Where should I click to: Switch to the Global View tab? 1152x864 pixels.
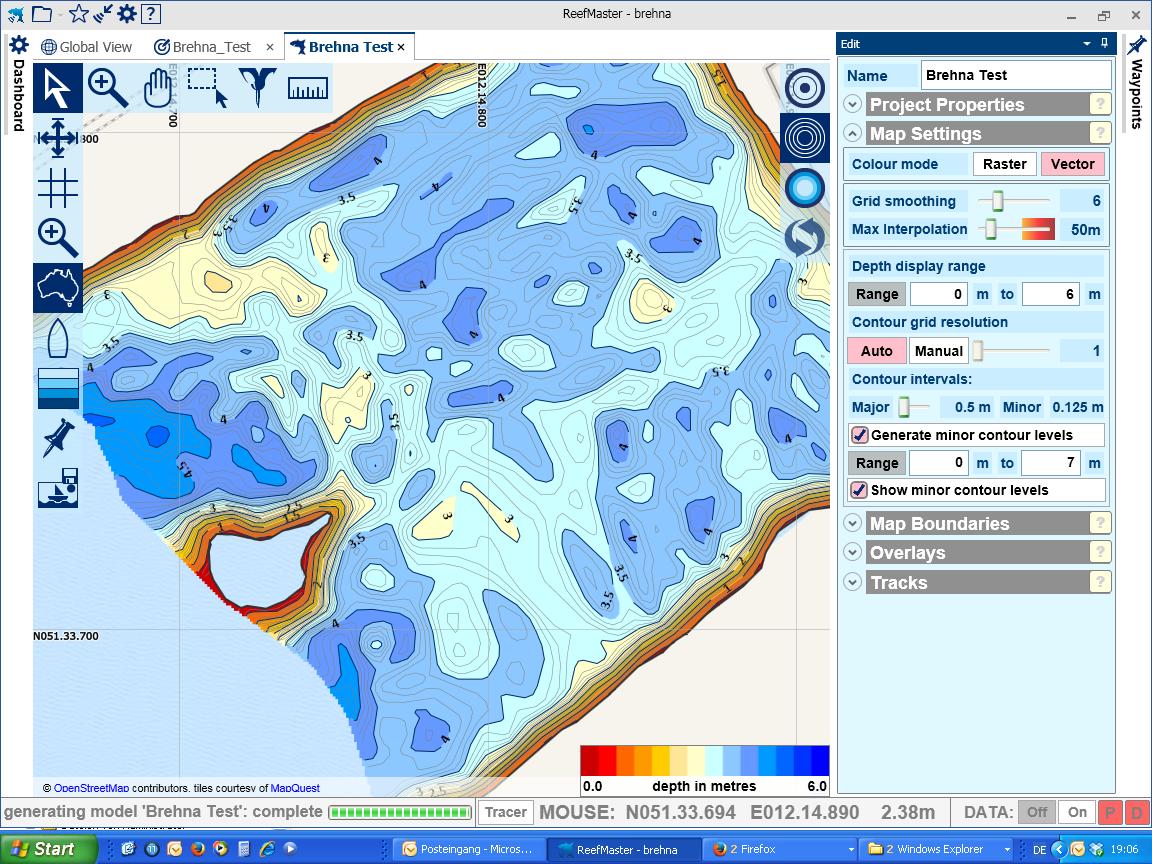[87, 47]
